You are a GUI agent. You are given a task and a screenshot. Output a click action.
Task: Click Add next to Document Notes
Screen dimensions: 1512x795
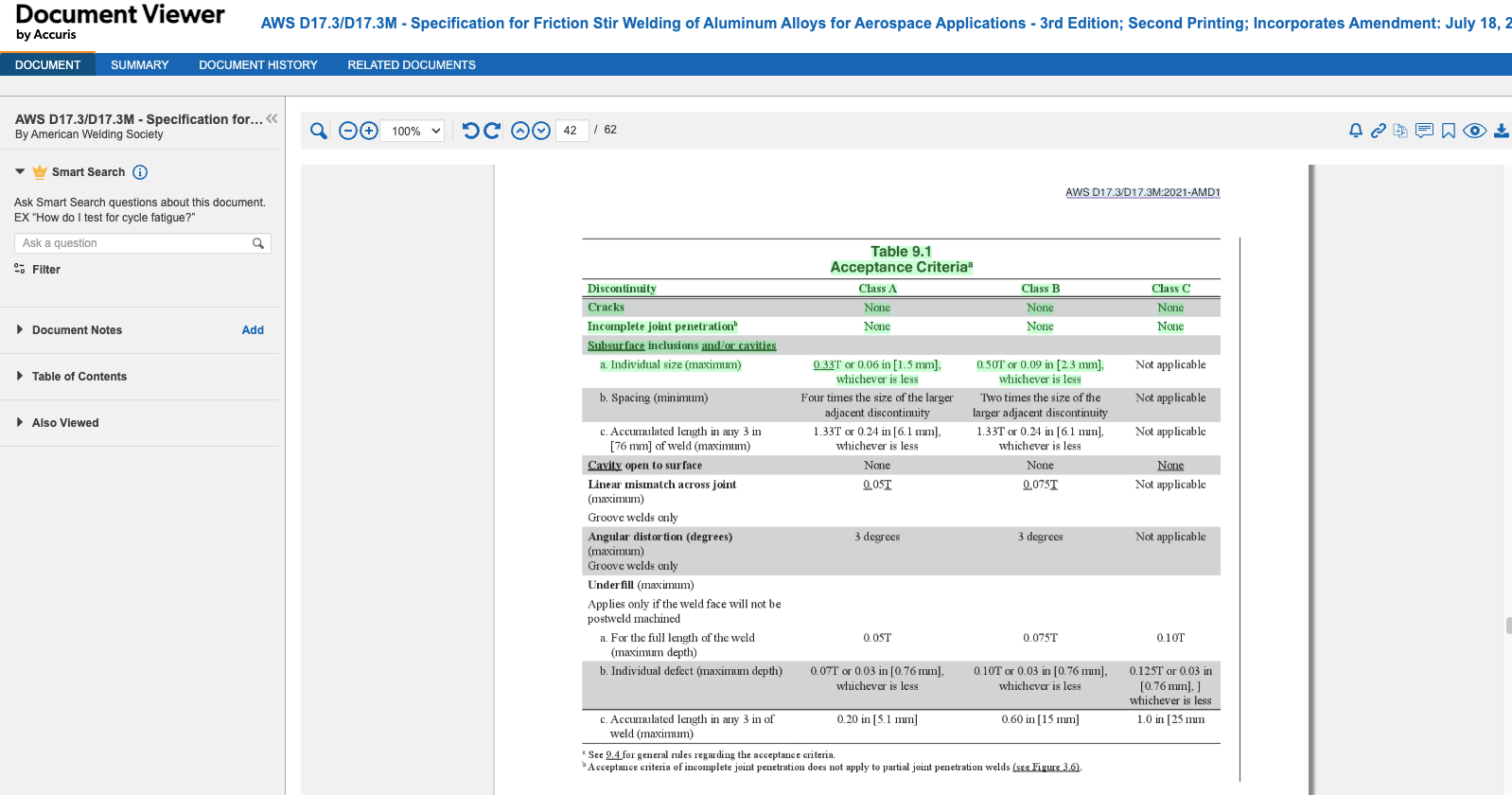tap(253, 330)
